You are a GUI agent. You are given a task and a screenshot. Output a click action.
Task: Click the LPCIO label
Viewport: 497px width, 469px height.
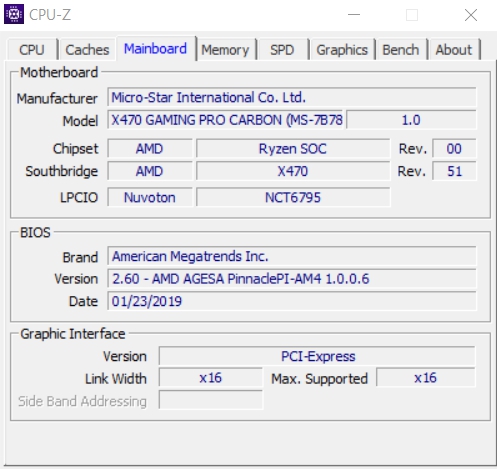tap(79, 198)
